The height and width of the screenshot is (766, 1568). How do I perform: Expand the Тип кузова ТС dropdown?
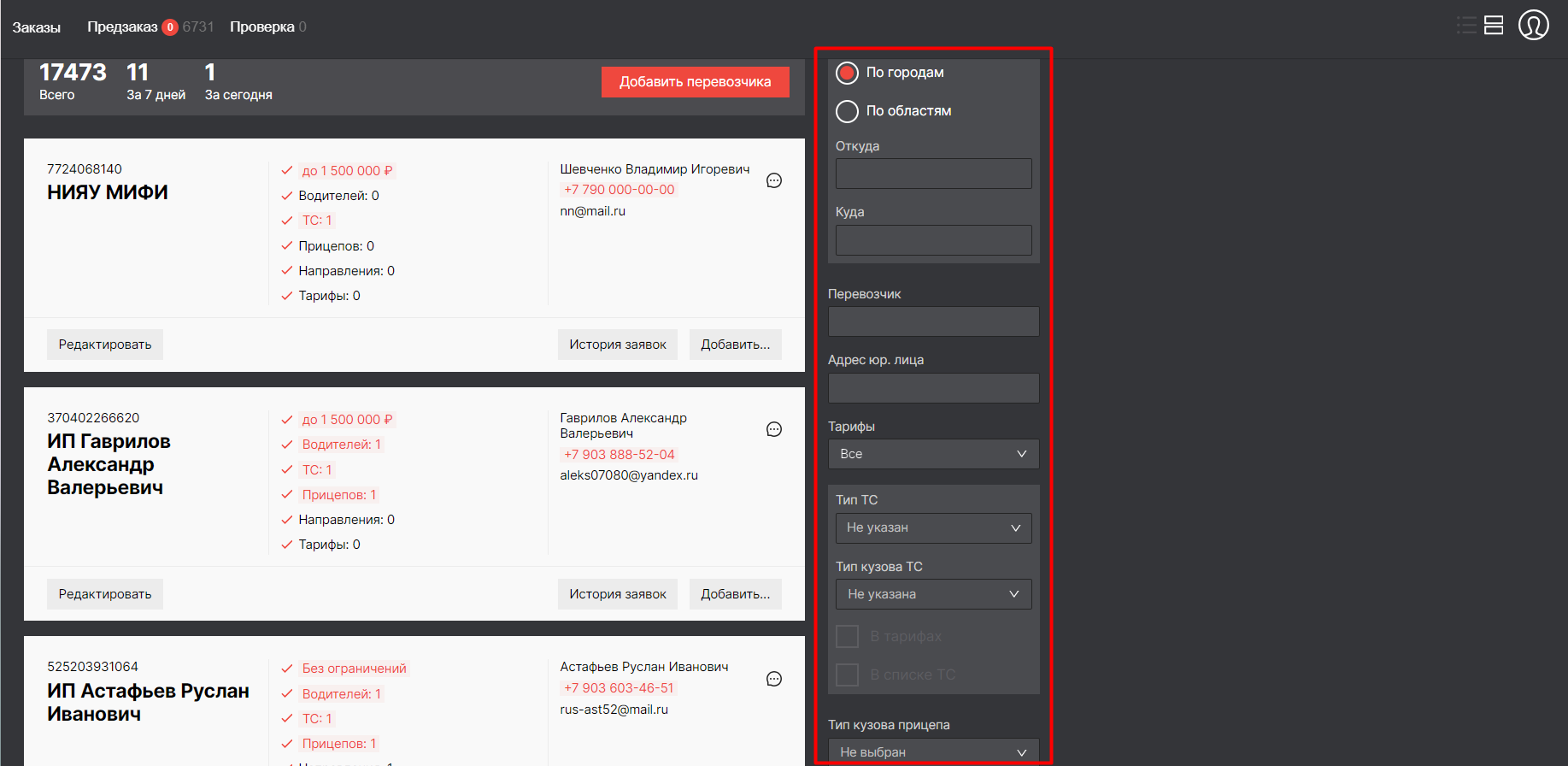(933, 594)
